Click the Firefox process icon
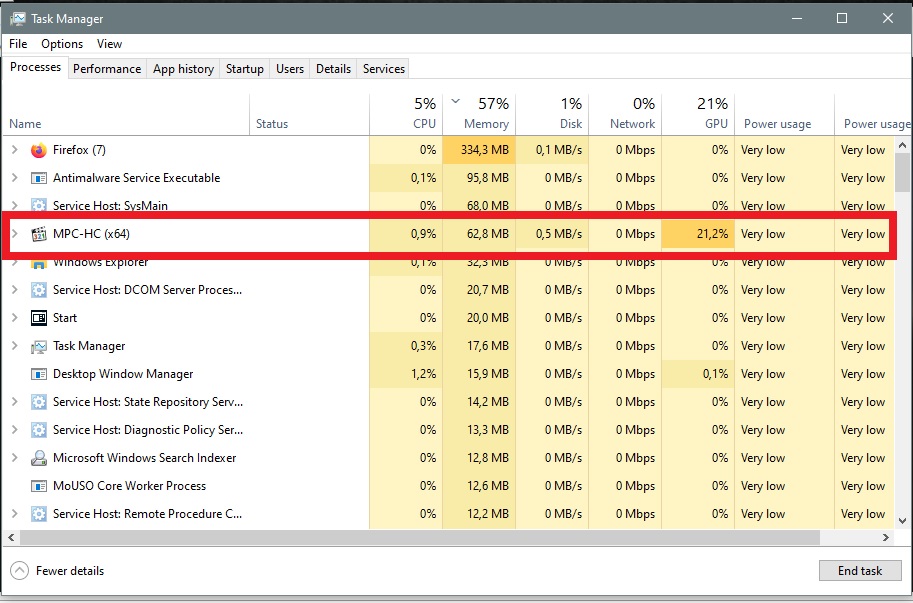 38,150
